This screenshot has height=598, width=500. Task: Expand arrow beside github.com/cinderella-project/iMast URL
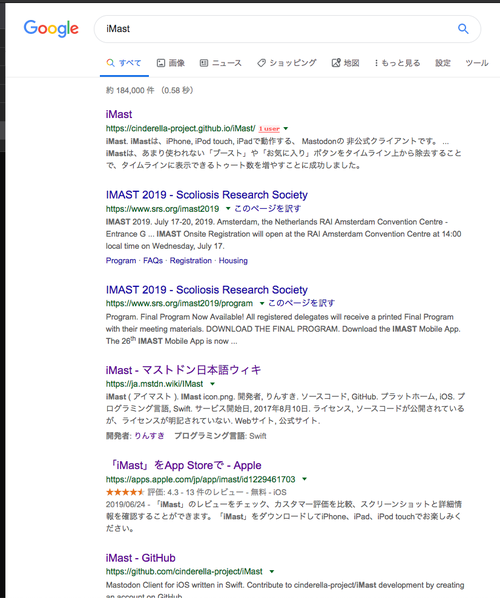tap(272, 571)
